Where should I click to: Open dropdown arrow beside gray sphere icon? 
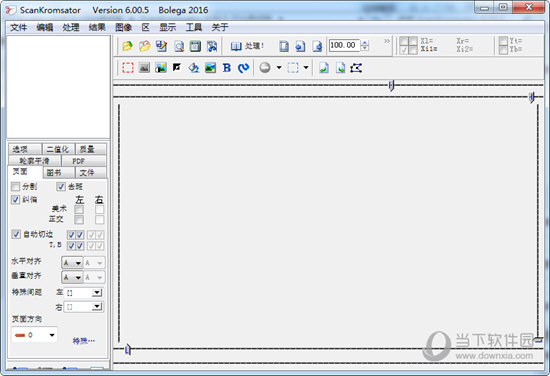point(279,67)
